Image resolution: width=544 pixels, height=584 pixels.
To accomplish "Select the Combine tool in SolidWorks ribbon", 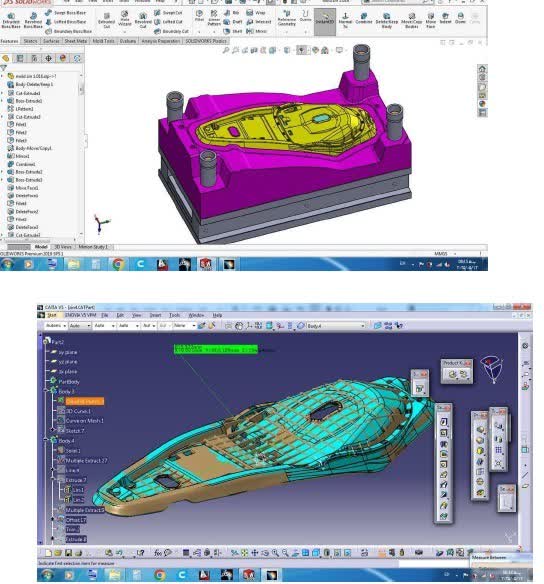I will point(364,18).
